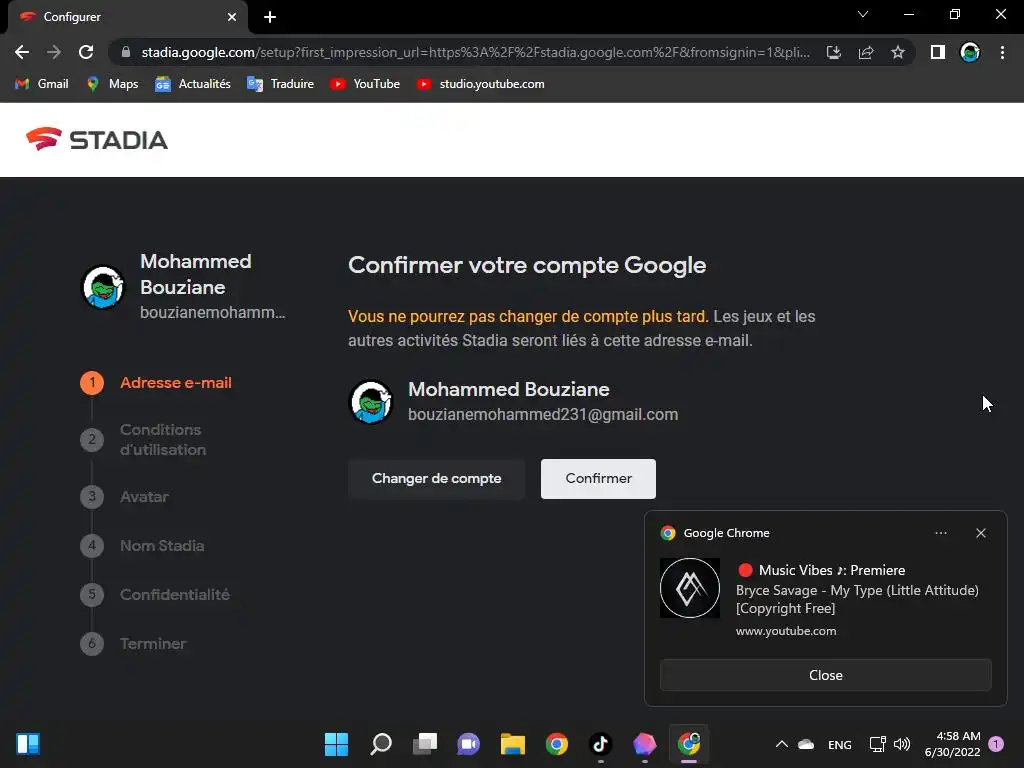Open Maps bookmark
Viewport: 1024px width, 768px height.
pos(112,84)
